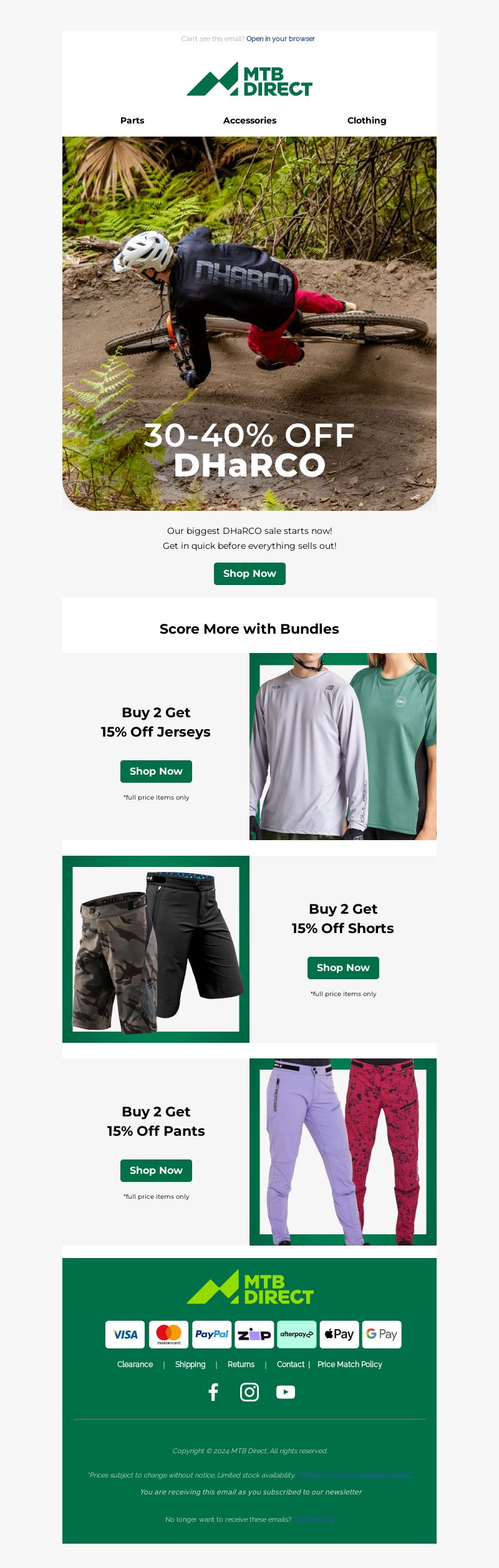This screenshot has height=1568, width=499.
Task: Open the YouTube icon link
Action: 286,1392
